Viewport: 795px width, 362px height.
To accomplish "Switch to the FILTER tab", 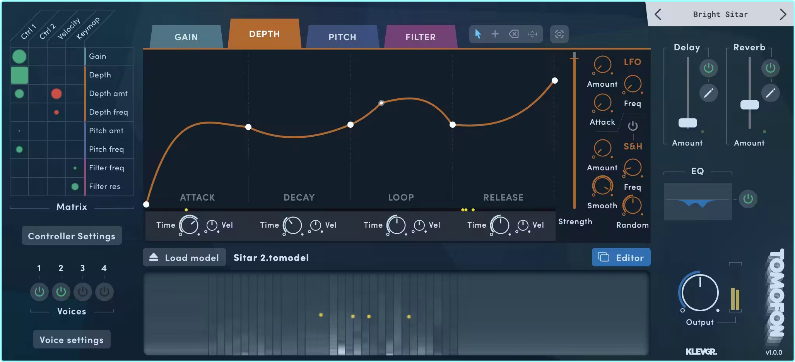I will [420, 37].
